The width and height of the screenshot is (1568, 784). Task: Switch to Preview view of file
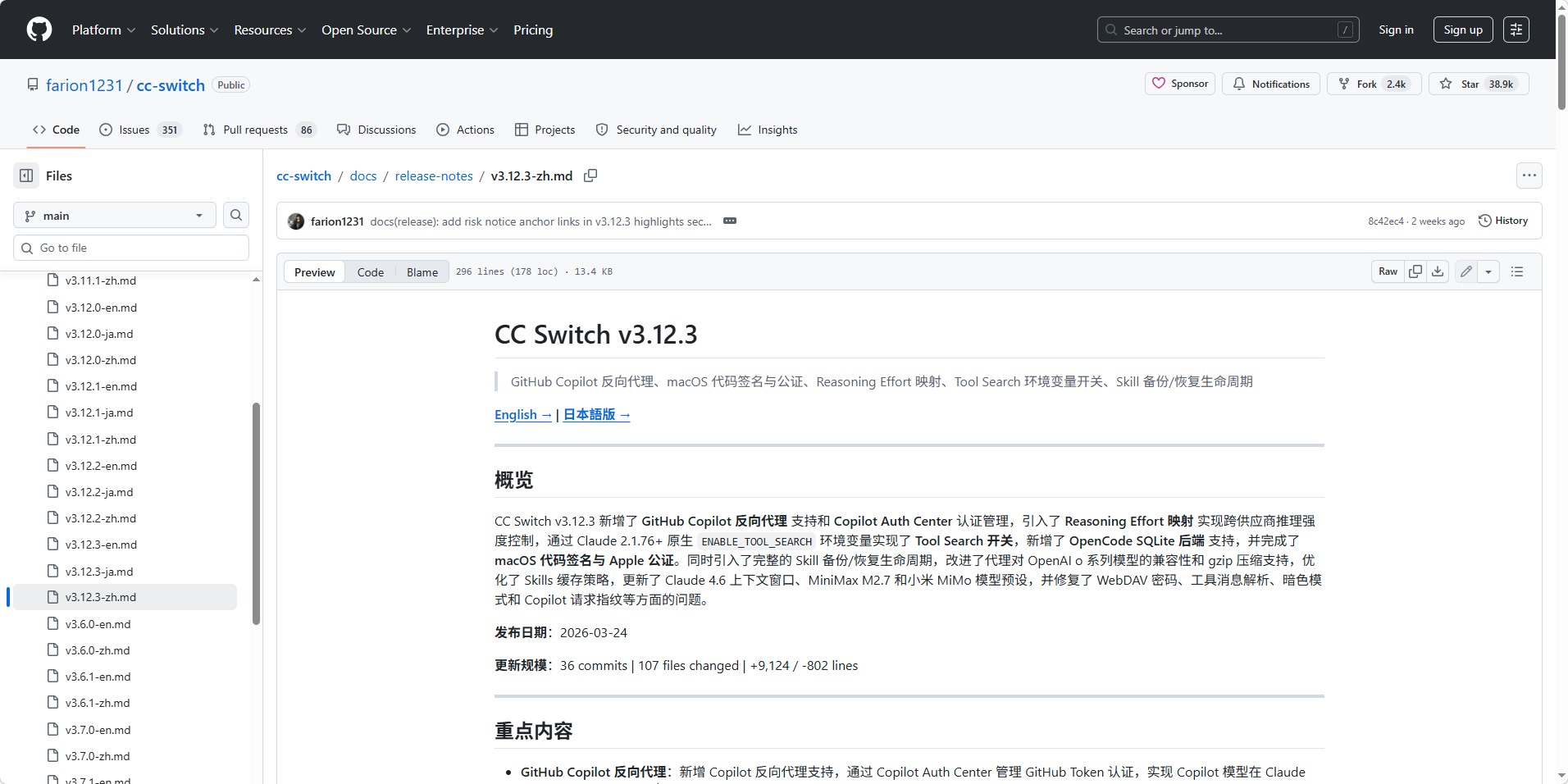point(315,272)
